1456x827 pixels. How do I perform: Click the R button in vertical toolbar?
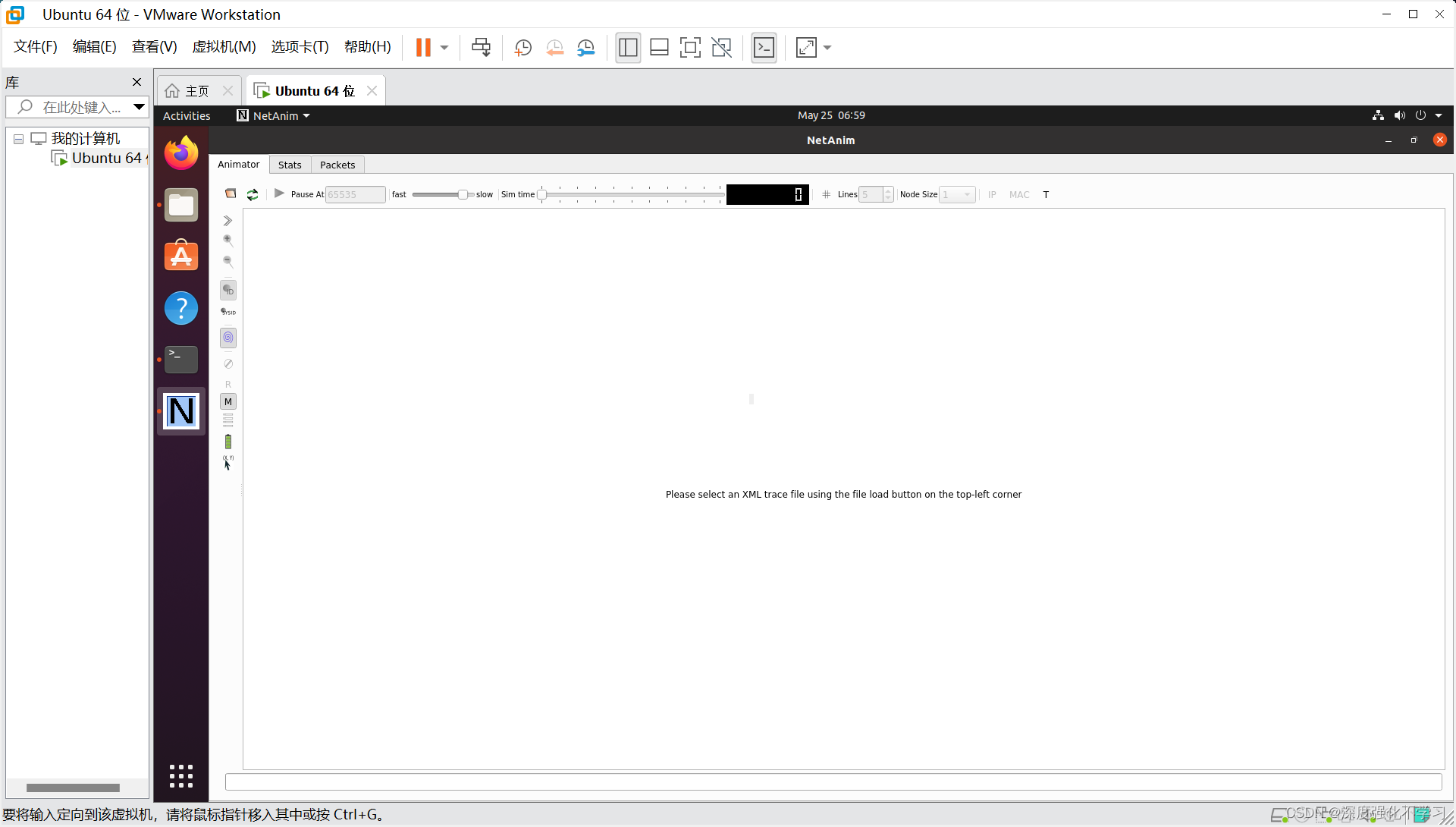coord(228,385)
